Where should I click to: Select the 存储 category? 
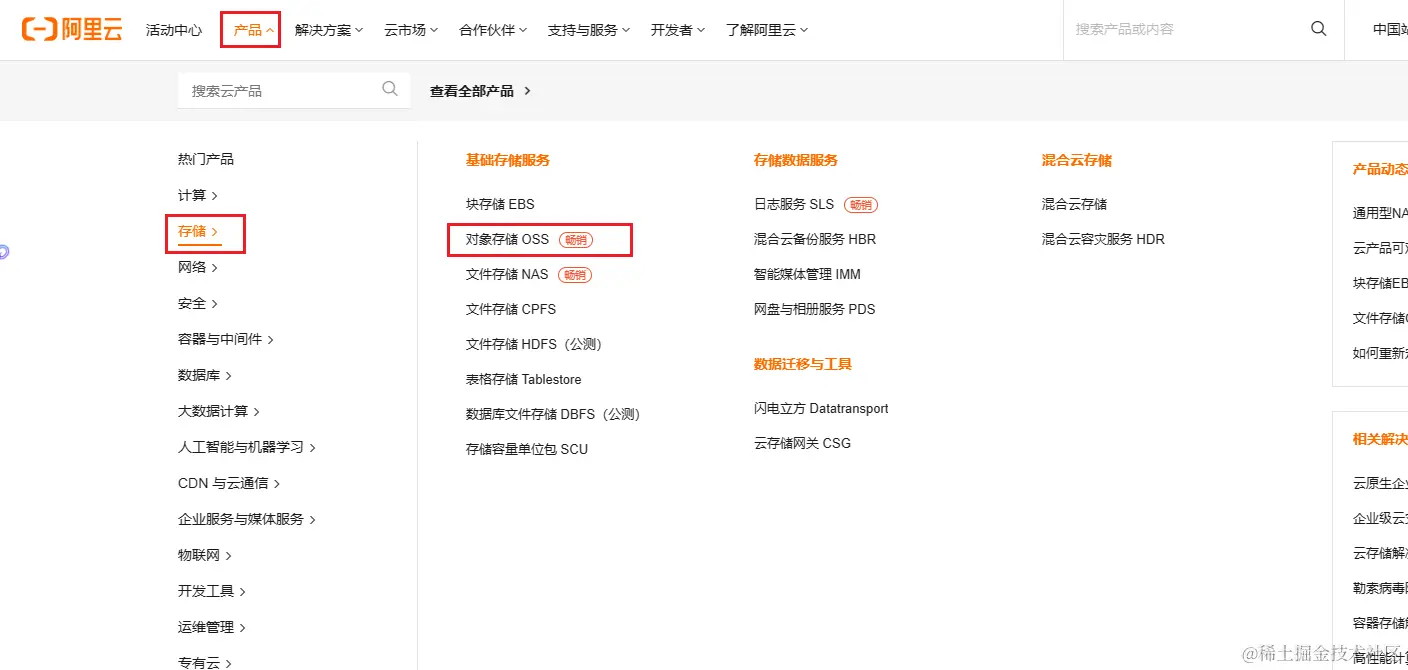point(198,231)
